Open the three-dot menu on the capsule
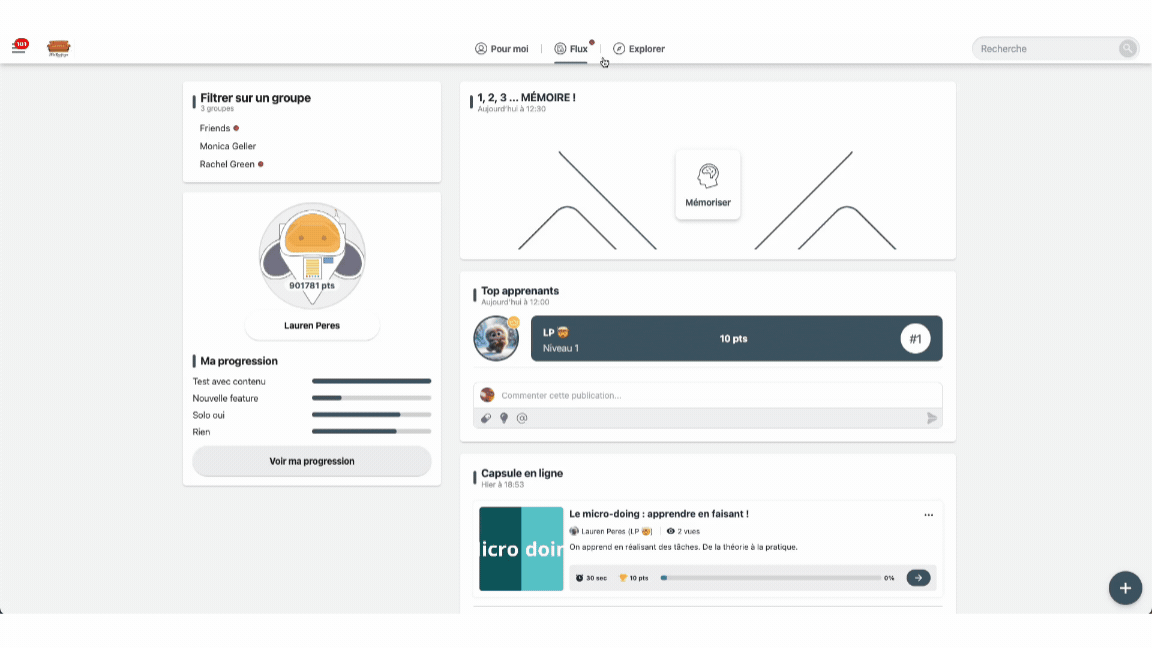This screenshot has height=648, width=1152. [928, 515]
